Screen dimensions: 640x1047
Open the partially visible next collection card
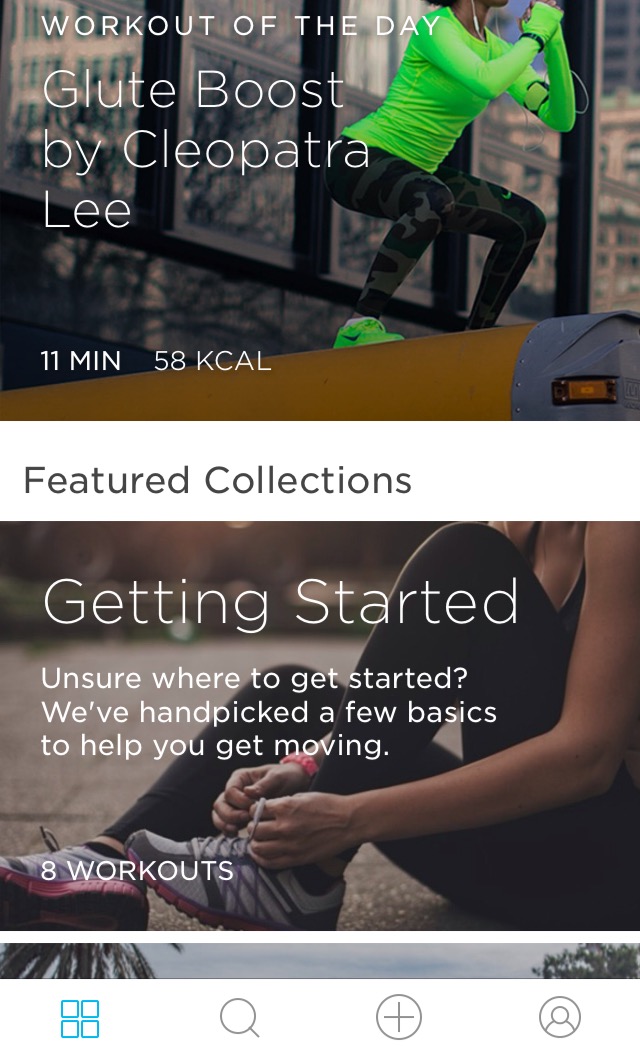coord(320,961)
